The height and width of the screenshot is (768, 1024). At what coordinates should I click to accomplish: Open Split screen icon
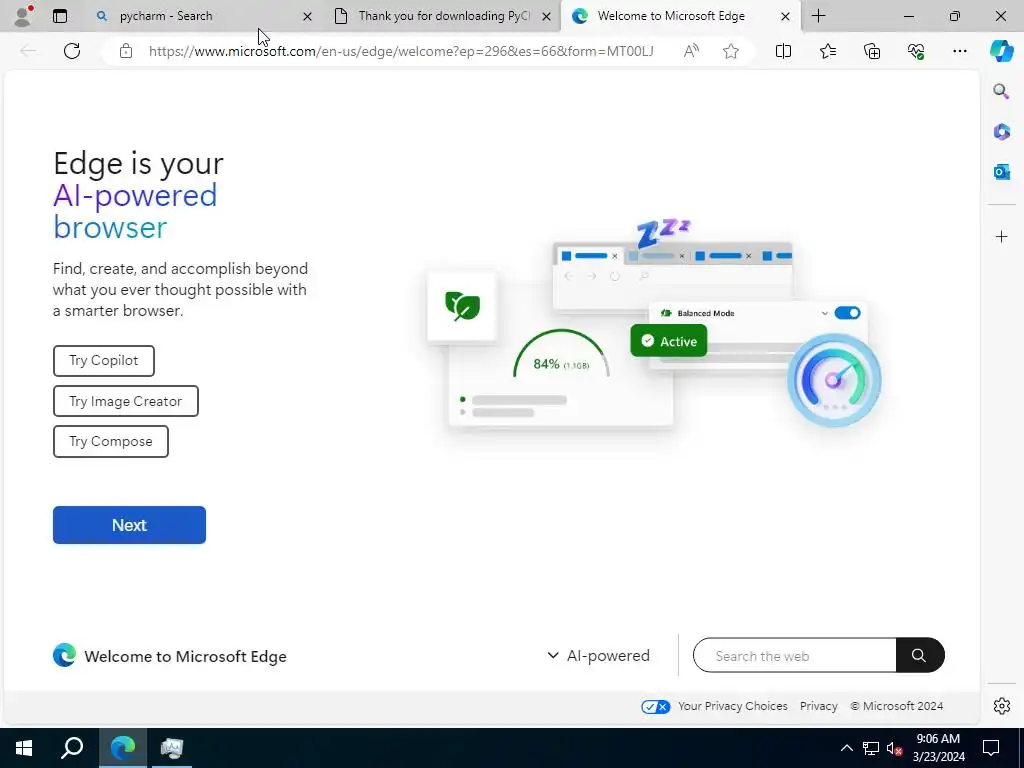[x=783, y=51]
